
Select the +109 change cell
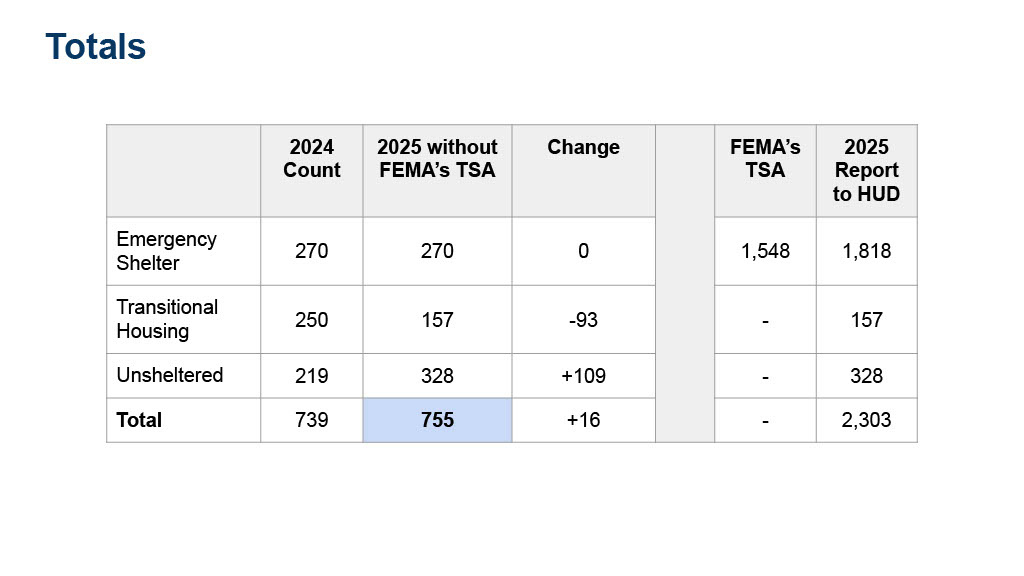pos(583,376)
